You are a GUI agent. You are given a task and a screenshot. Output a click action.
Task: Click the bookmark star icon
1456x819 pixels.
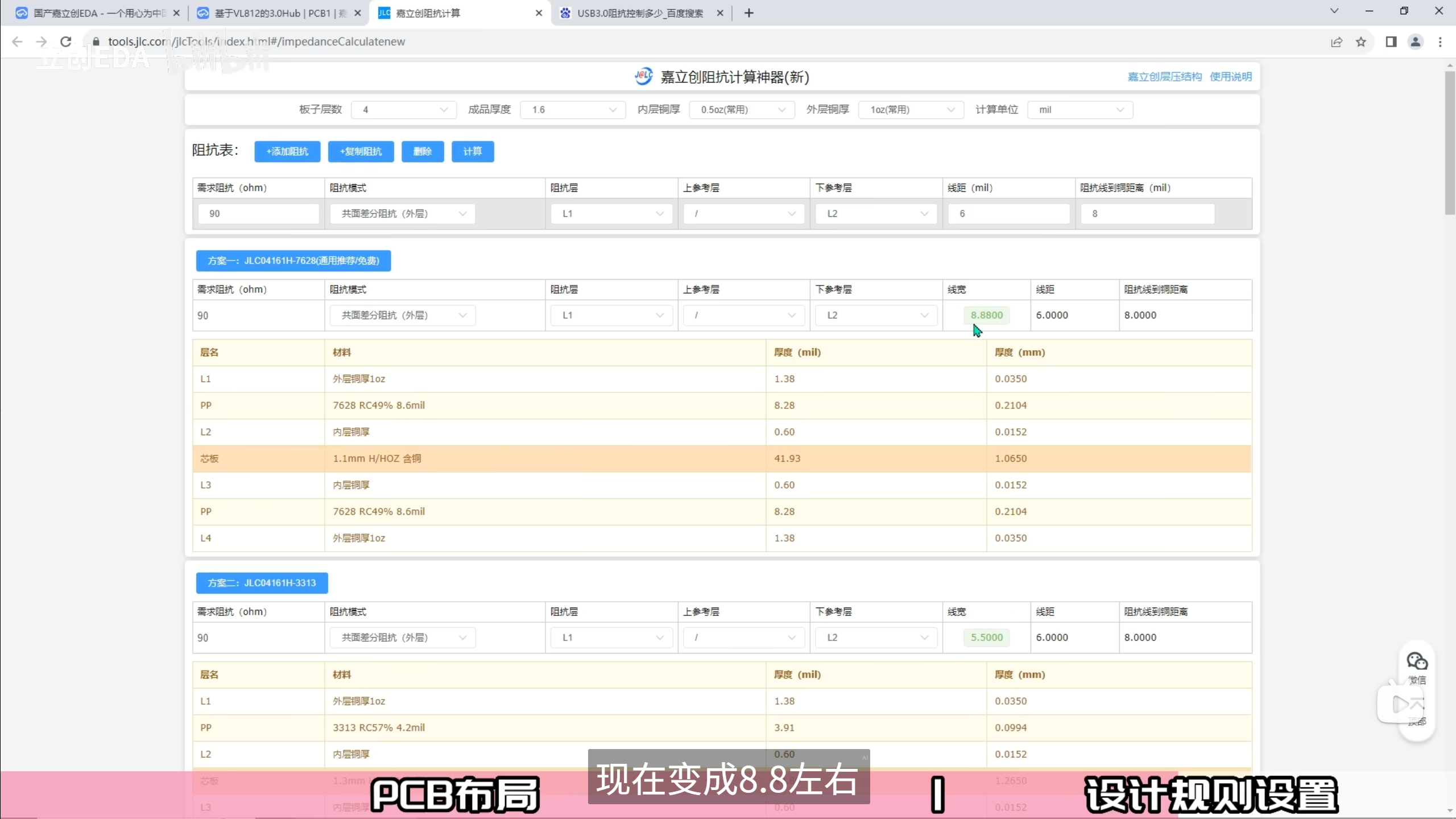click(1361, 42)
